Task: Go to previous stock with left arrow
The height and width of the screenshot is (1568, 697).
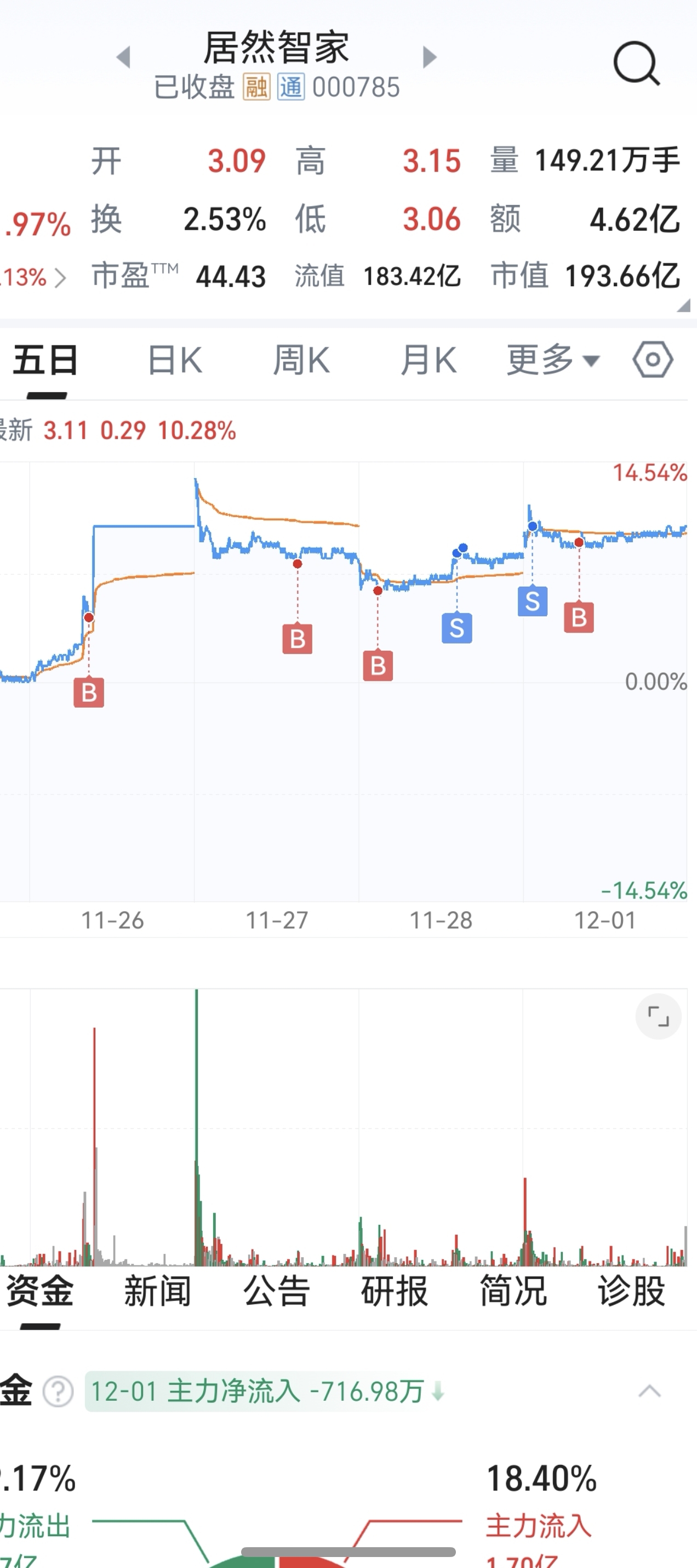Action: (123, 57)
